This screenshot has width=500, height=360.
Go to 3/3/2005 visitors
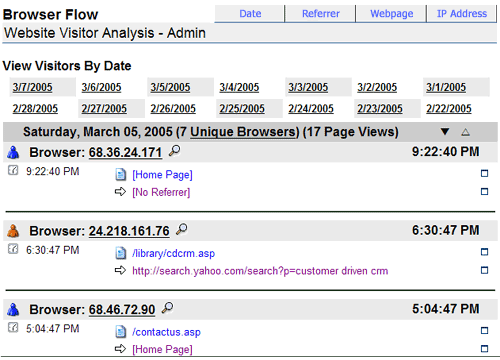[x=308, y=87]
